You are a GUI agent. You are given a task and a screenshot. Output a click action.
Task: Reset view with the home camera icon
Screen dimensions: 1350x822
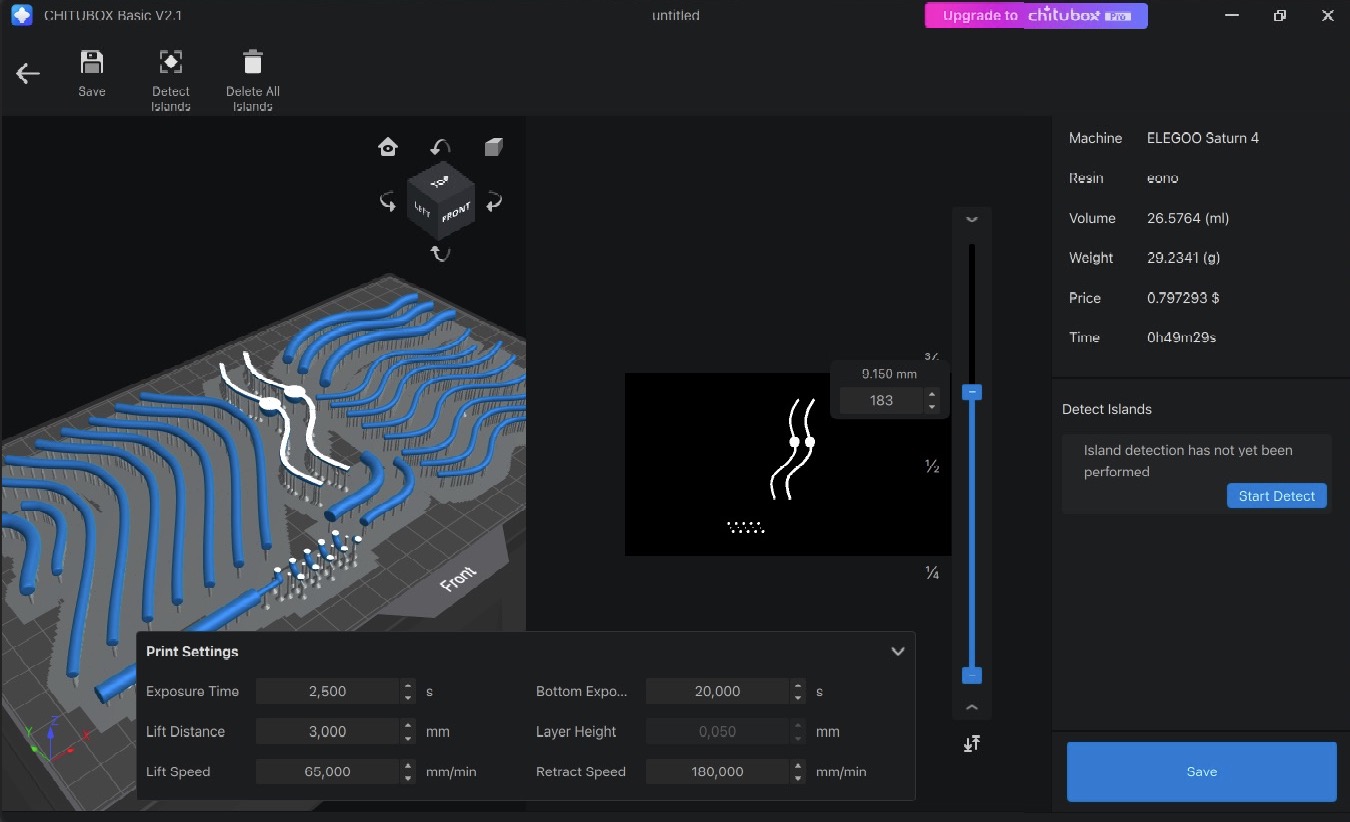click(x=388, y=147)
